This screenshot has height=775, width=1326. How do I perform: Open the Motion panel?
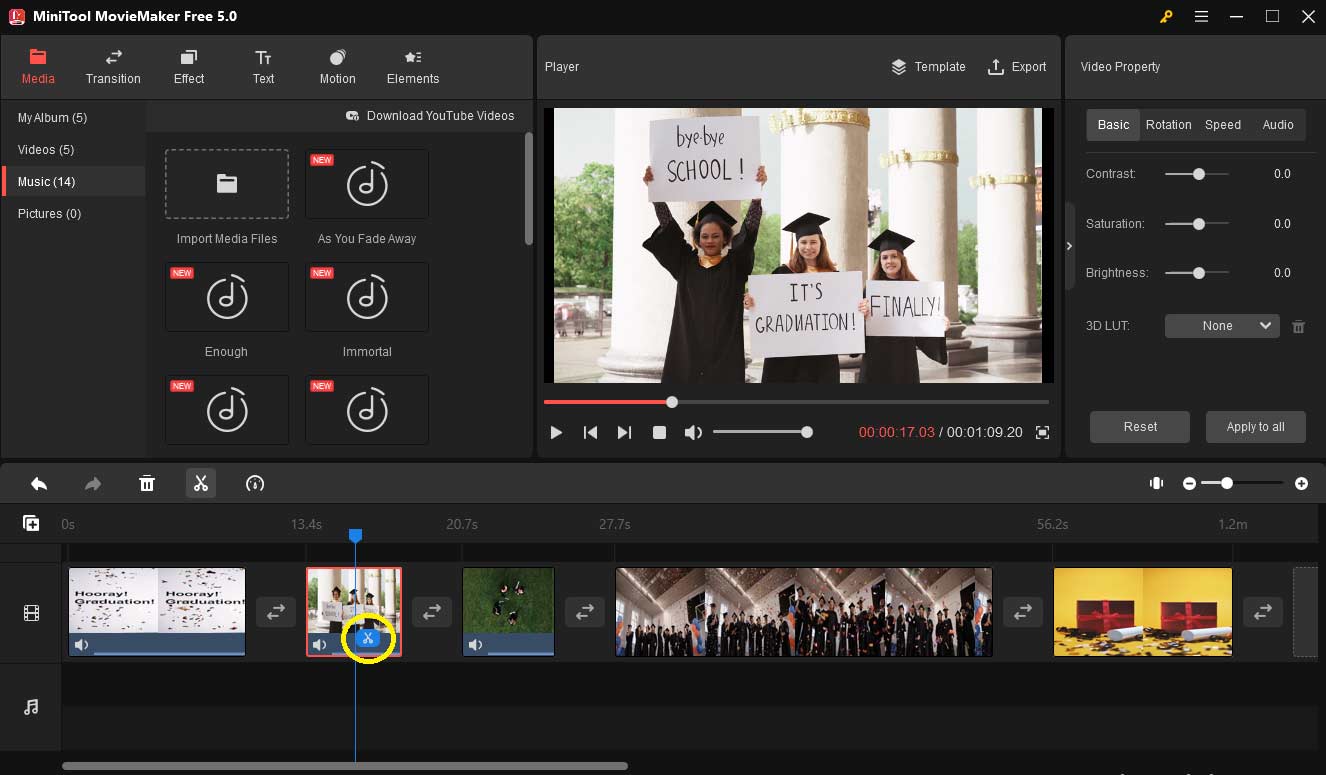pyautogui.click(x=337, y=67)
